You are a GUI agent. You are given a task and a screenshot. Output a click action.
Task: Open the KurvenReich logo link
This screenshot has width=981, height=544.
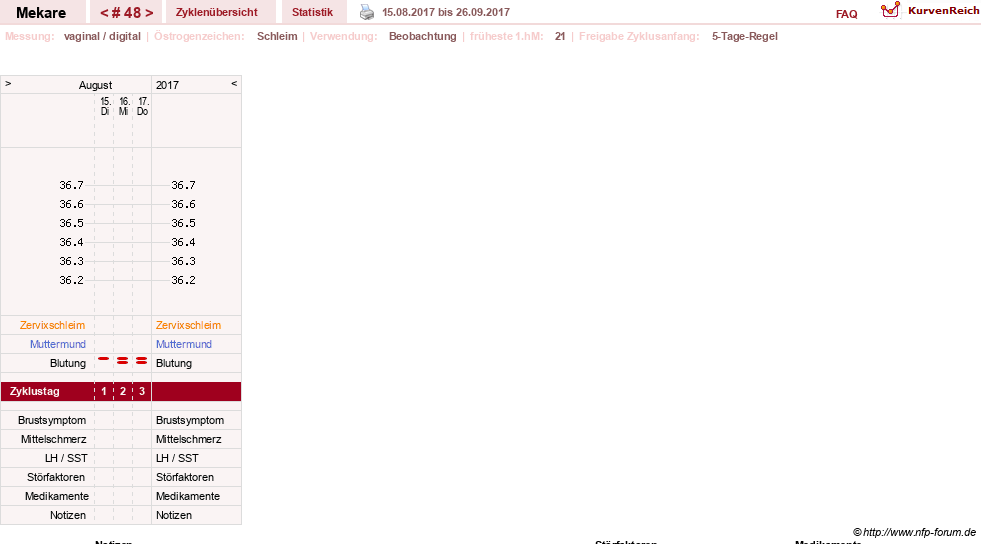[x=929, y=11]
